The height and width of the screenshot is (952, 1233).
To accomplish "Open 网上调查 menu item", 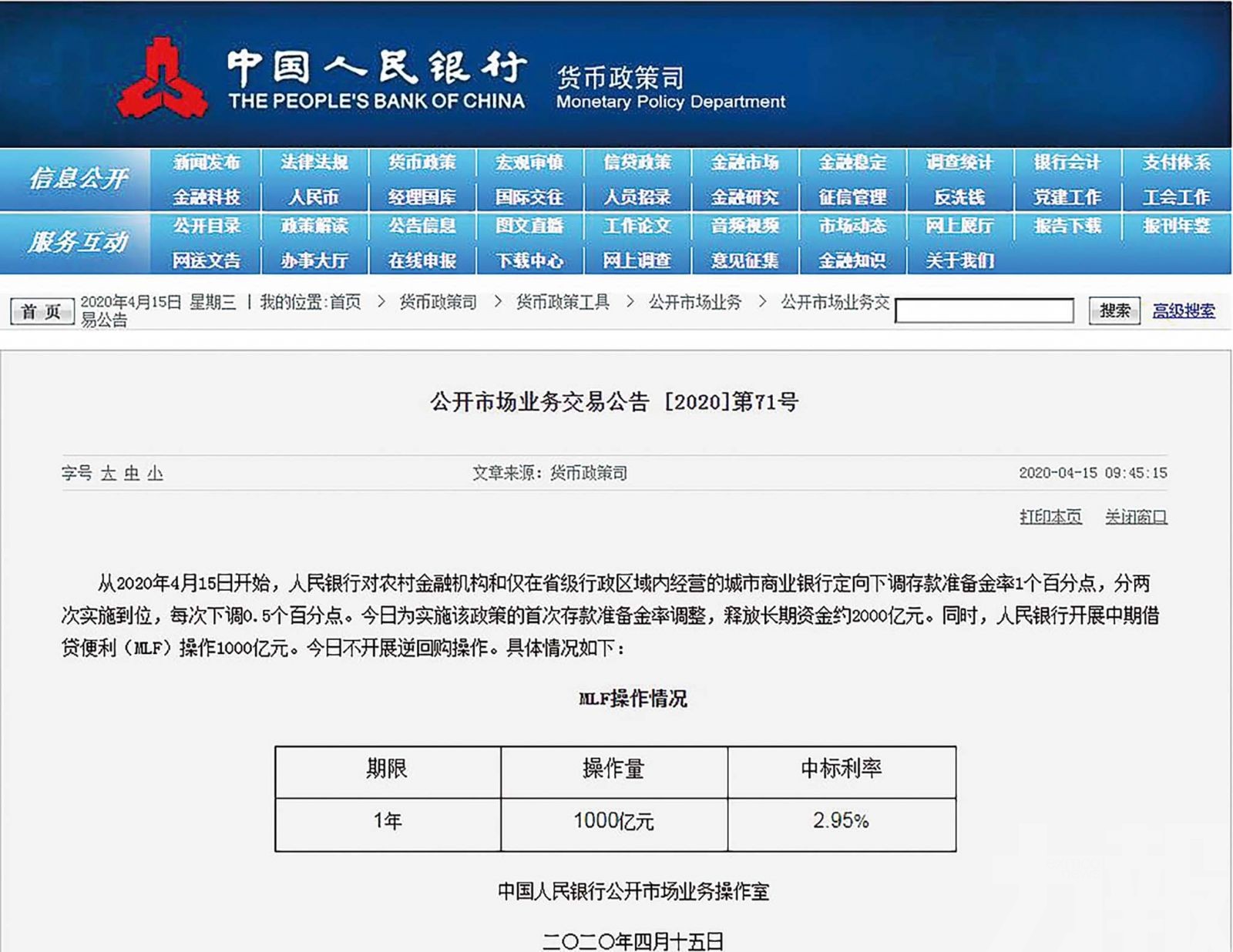I will (x=637, y=260).
